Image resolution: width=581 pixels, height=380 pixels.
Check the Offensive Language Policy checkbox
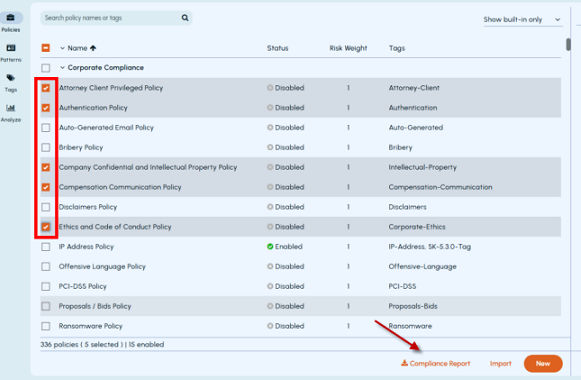click(46, 267)
